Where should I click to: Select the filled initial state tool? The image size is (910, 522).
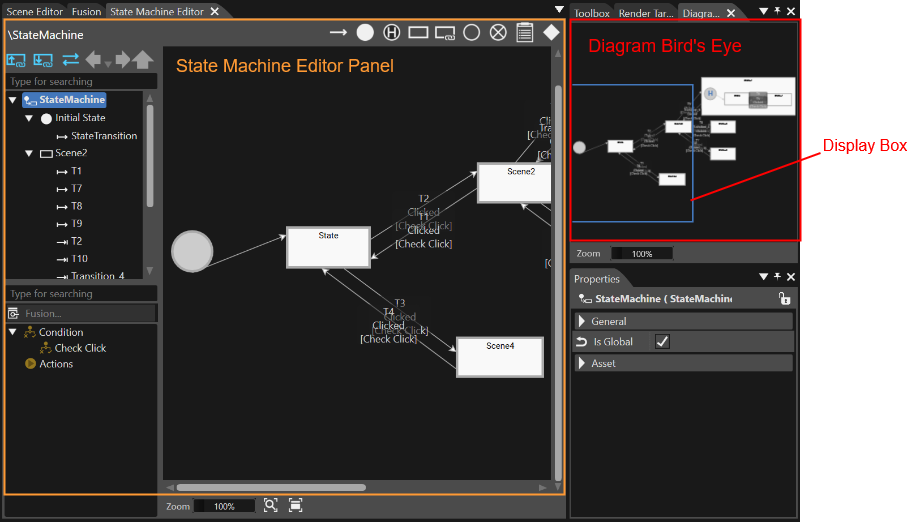point(365,33)
